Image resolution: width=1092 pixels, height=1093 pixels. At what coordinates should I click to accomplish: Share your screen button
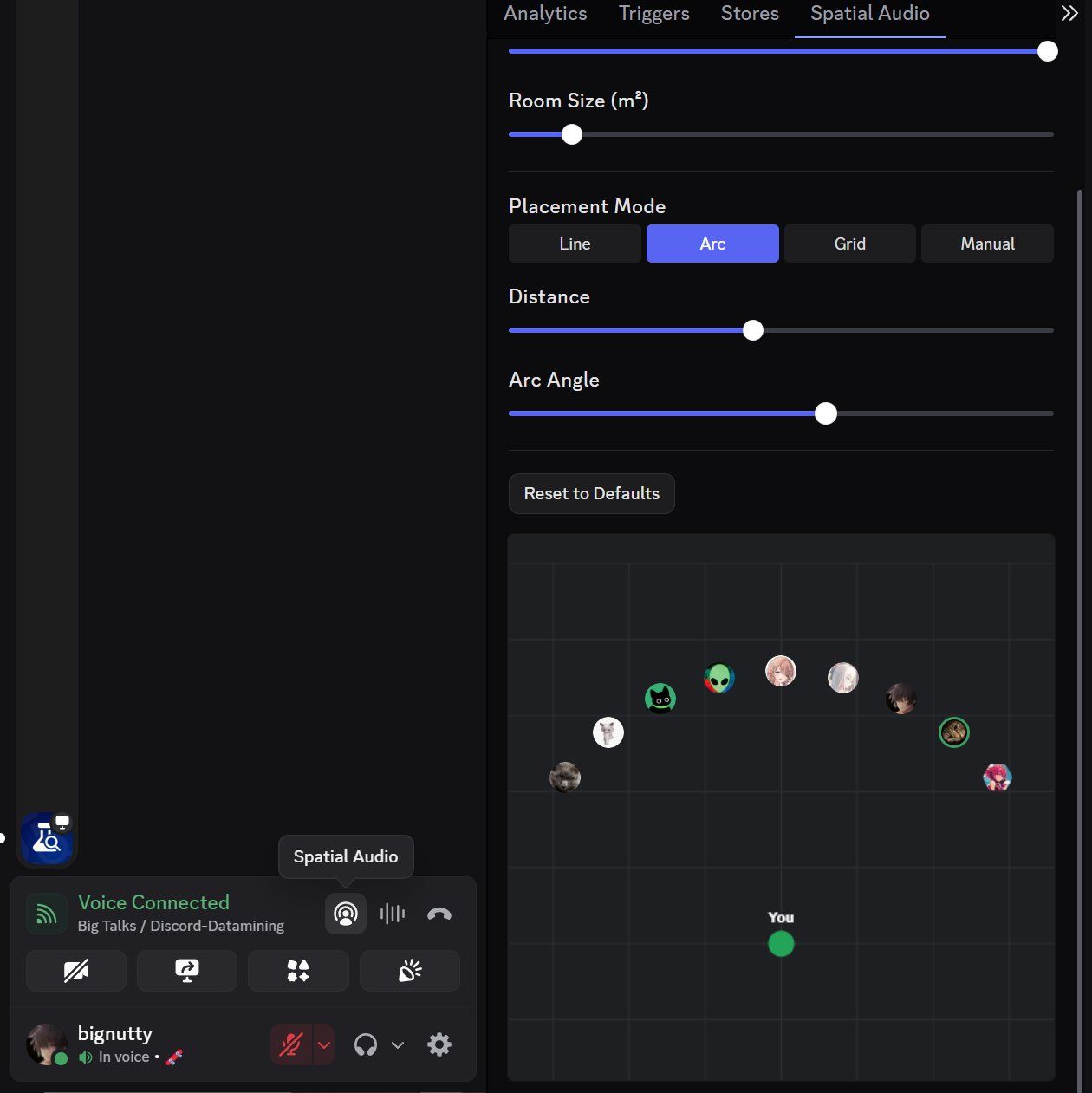[x=187, y=971]
